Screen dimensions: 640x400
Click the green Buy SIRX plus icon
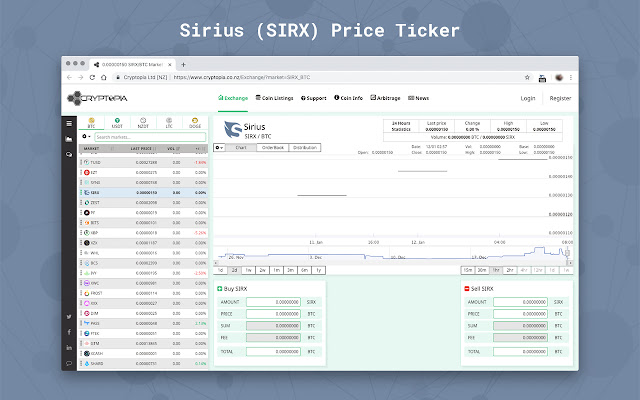coord(220,289)
